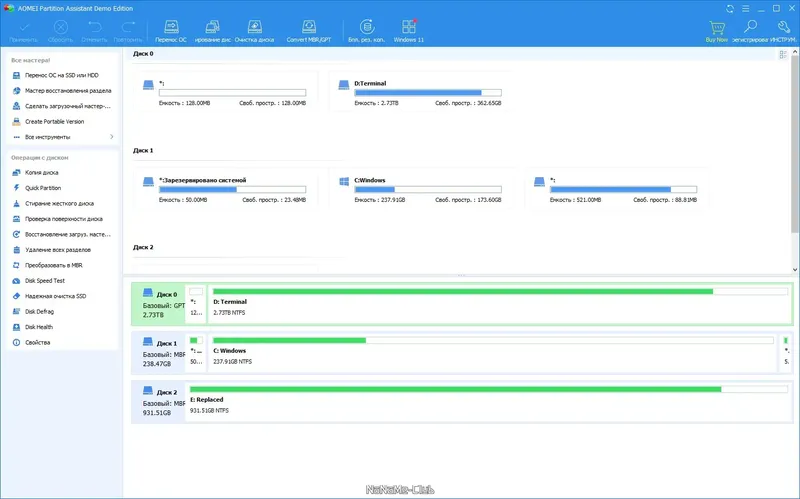Open the free backup (рез. коп.) toolbar tool
Viewport: 800px width, 499px height.
click(366, 31)
